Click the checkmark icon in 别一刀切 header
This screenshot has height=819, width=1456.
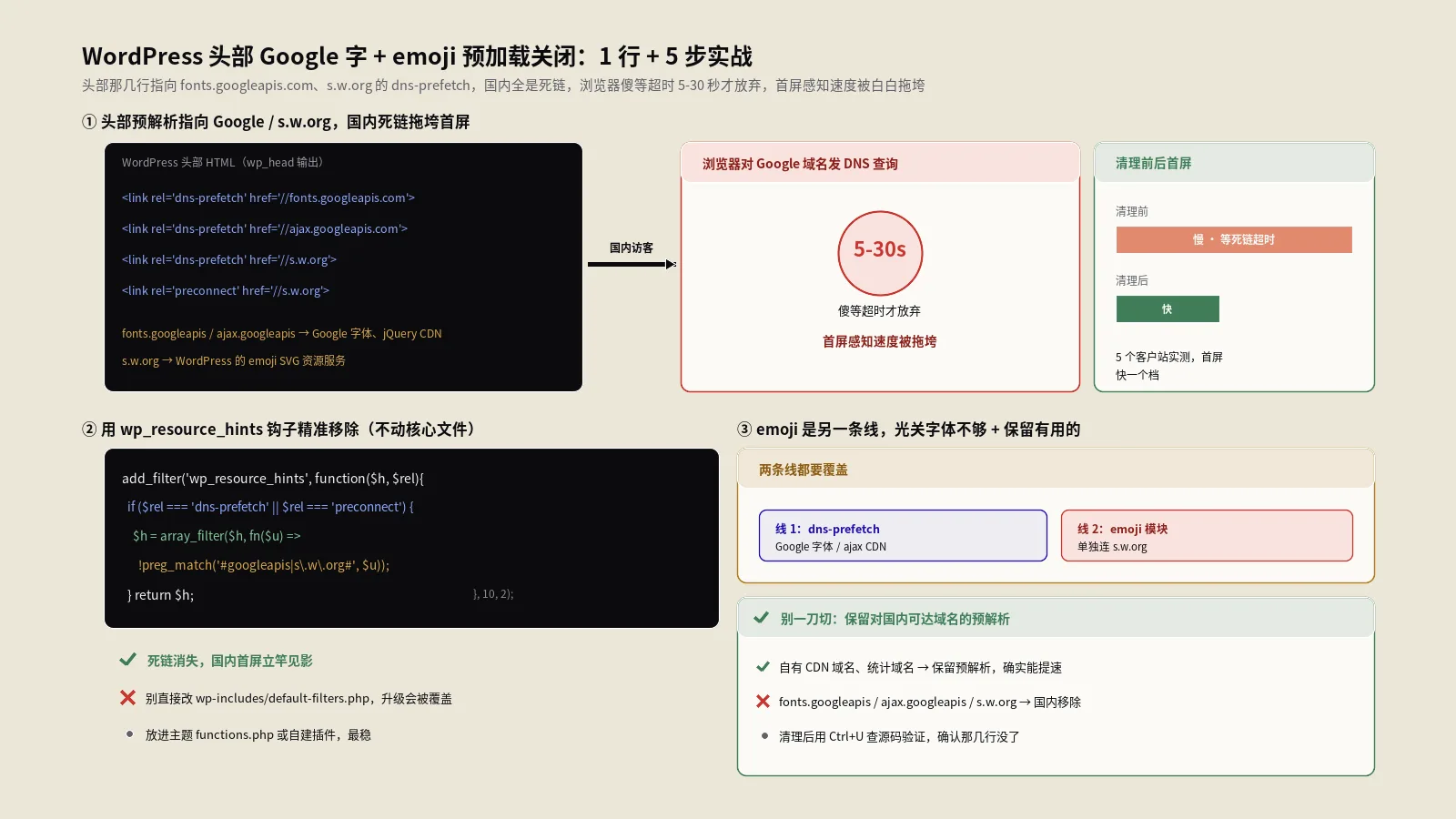click(761, 618)
